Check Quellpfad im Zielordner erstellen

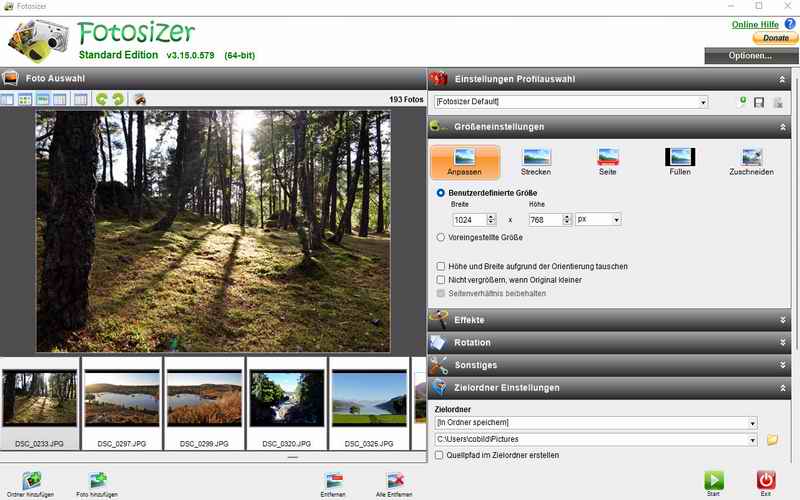(441, 455)
